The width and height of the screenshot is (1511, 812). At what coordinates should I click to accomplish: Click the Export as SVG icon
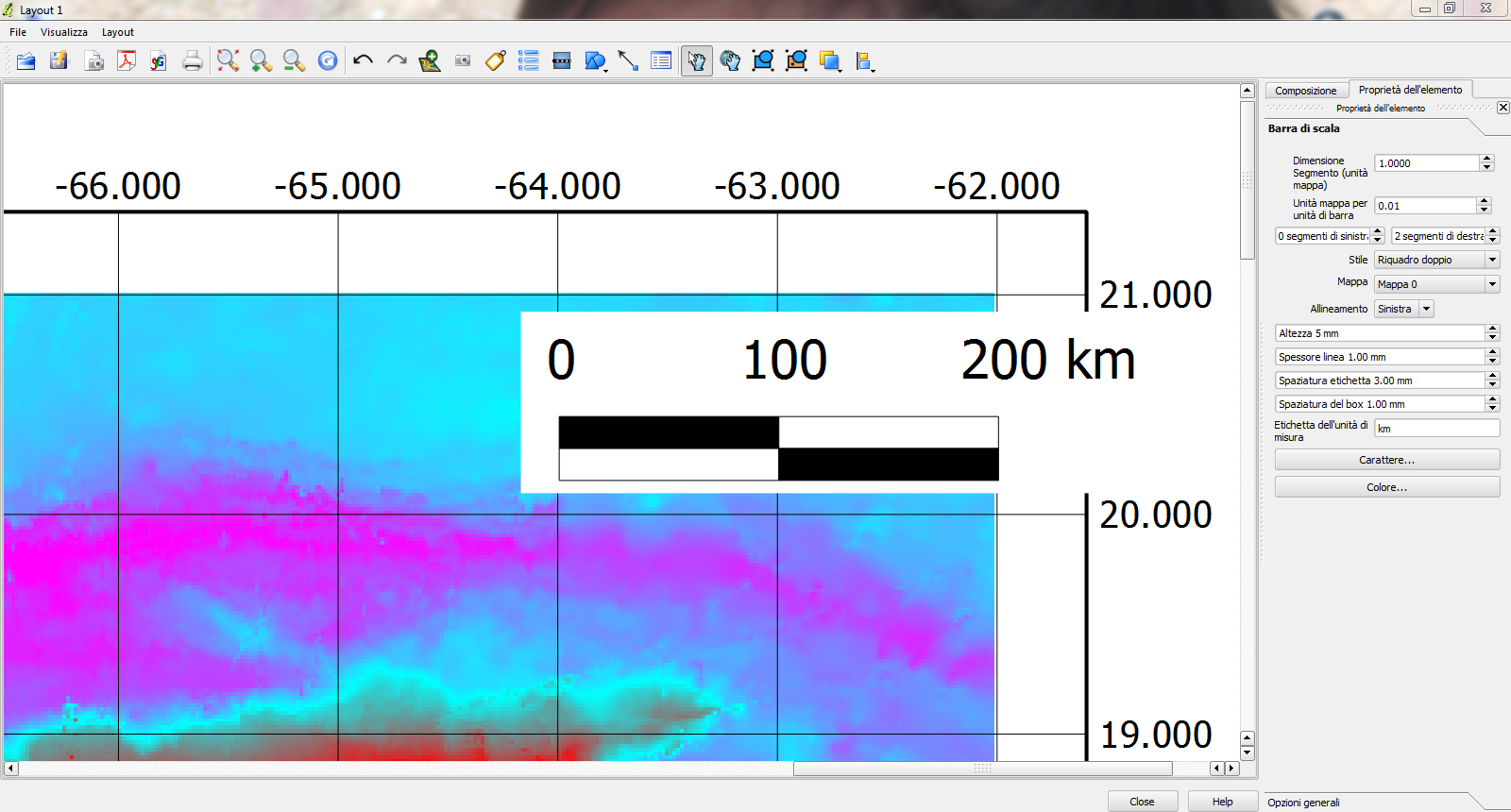159,61
